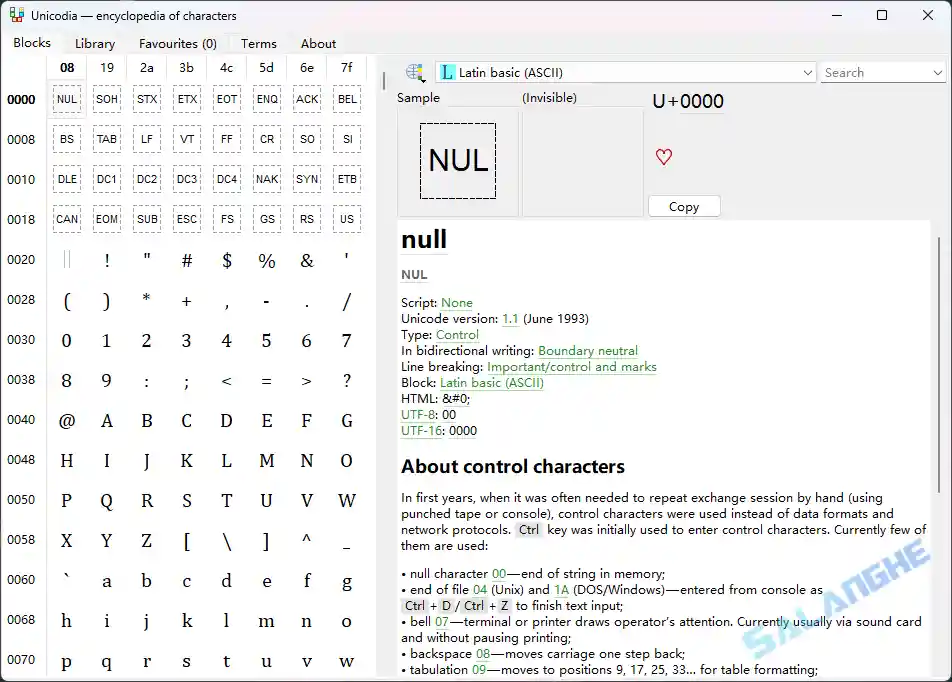Select the NUL cell in the character grid
This screenshot has height=682, width=952.
point(67,99)
